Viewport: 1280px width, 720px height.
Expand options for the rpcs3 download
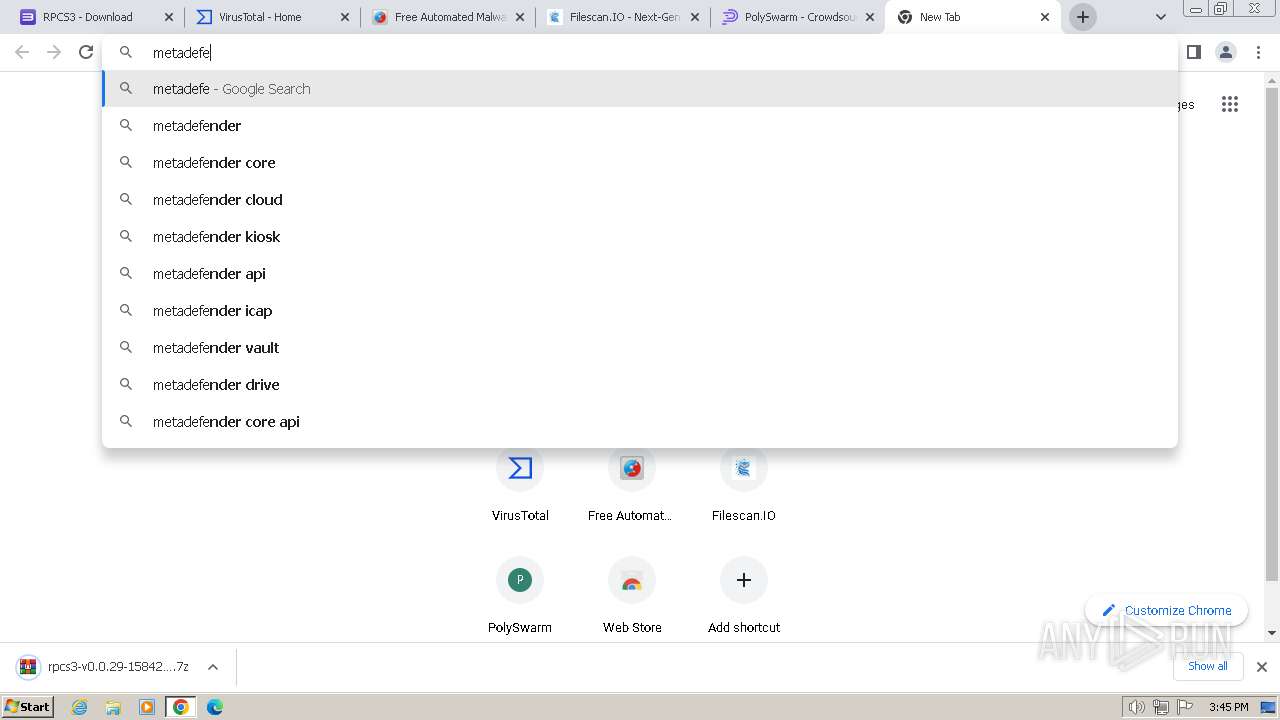coord(213,667)
